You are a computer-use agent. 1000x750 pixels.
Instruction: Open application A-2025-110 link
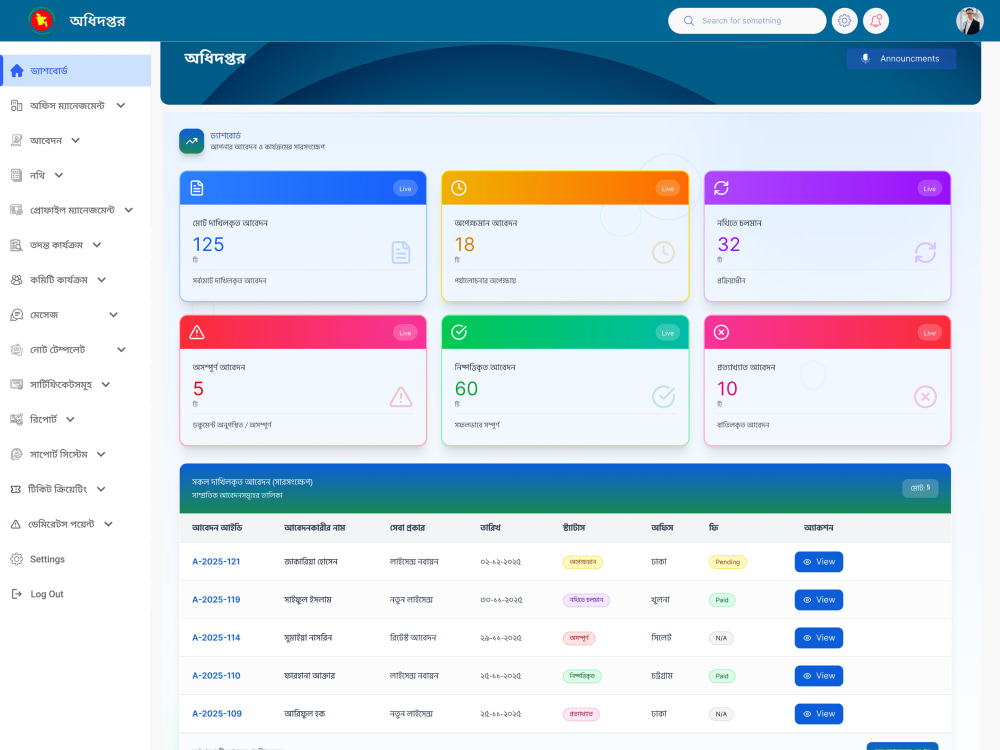pos(216,676)
